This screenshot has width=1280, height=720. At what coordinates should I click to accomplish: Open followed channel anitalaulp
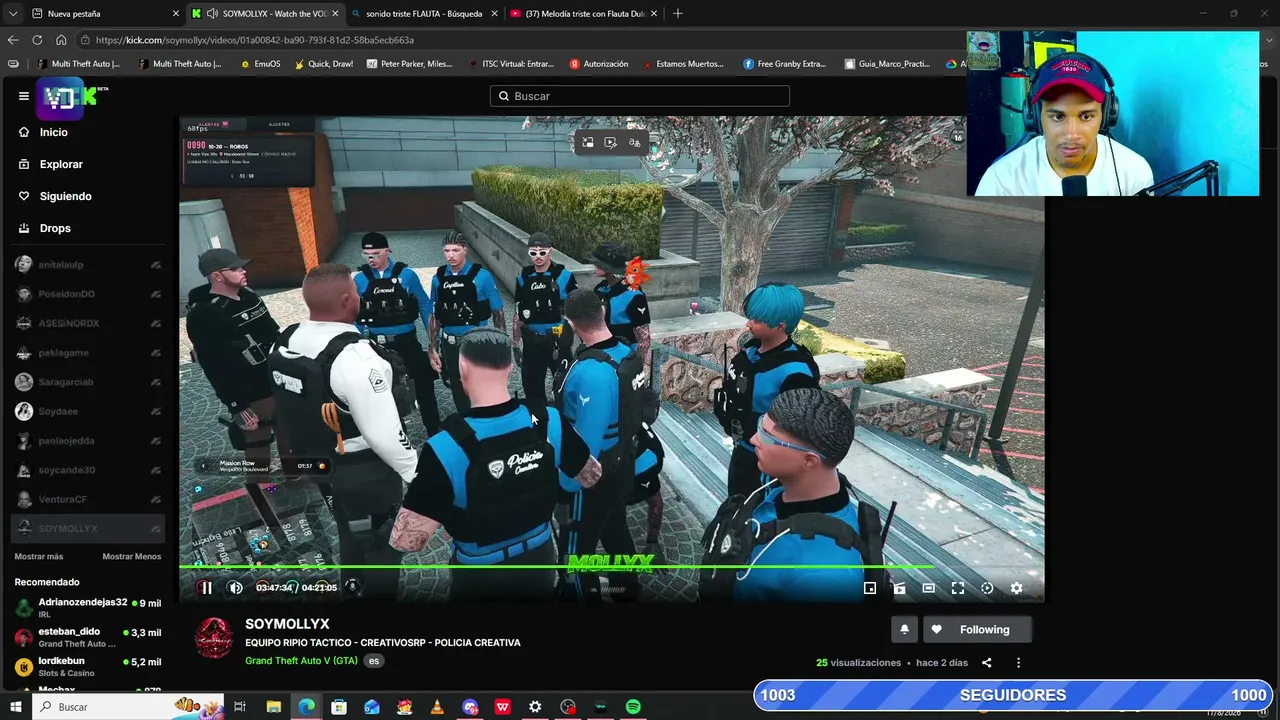click(x=88, y=265)
